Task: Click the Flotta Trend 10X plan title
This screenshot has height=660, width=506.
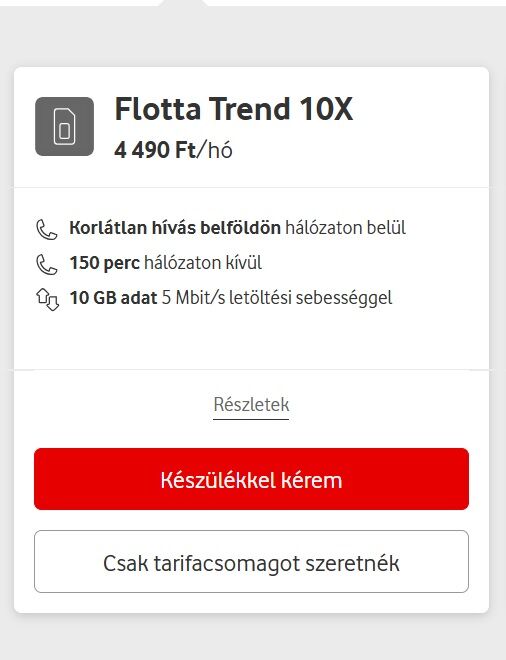Action: coord(234,109)
